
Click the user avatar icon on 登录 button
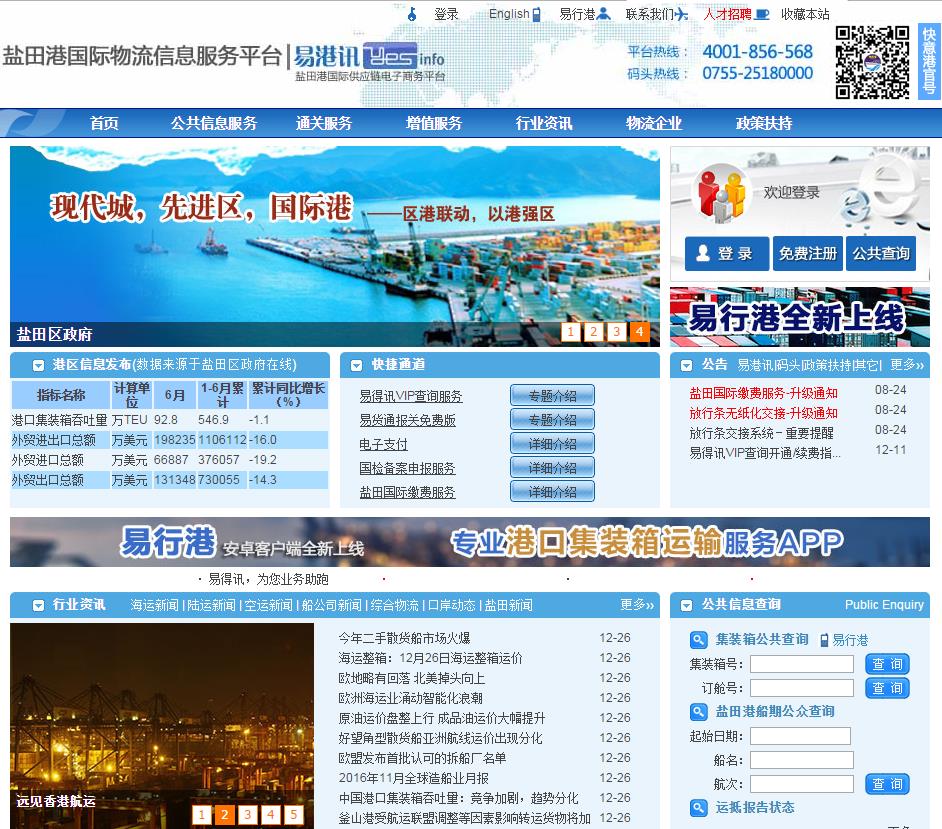(x=702, y=253)
